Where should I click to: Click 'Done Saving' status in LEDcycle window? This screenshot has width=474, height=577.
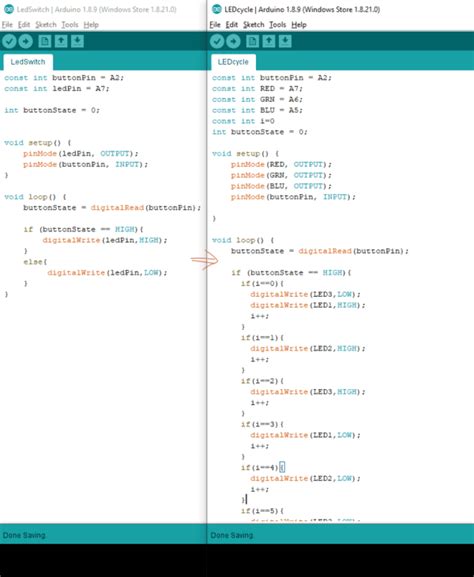pyautogui.click(x=232, y=535)
